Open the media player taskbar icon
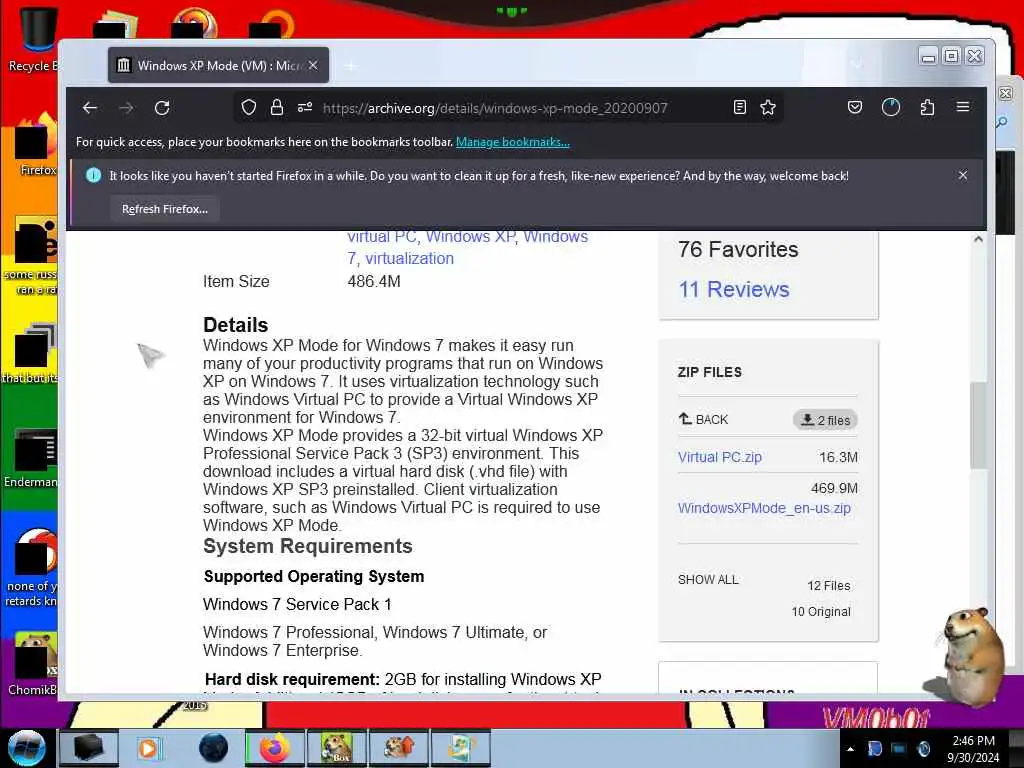 (150, 748)
